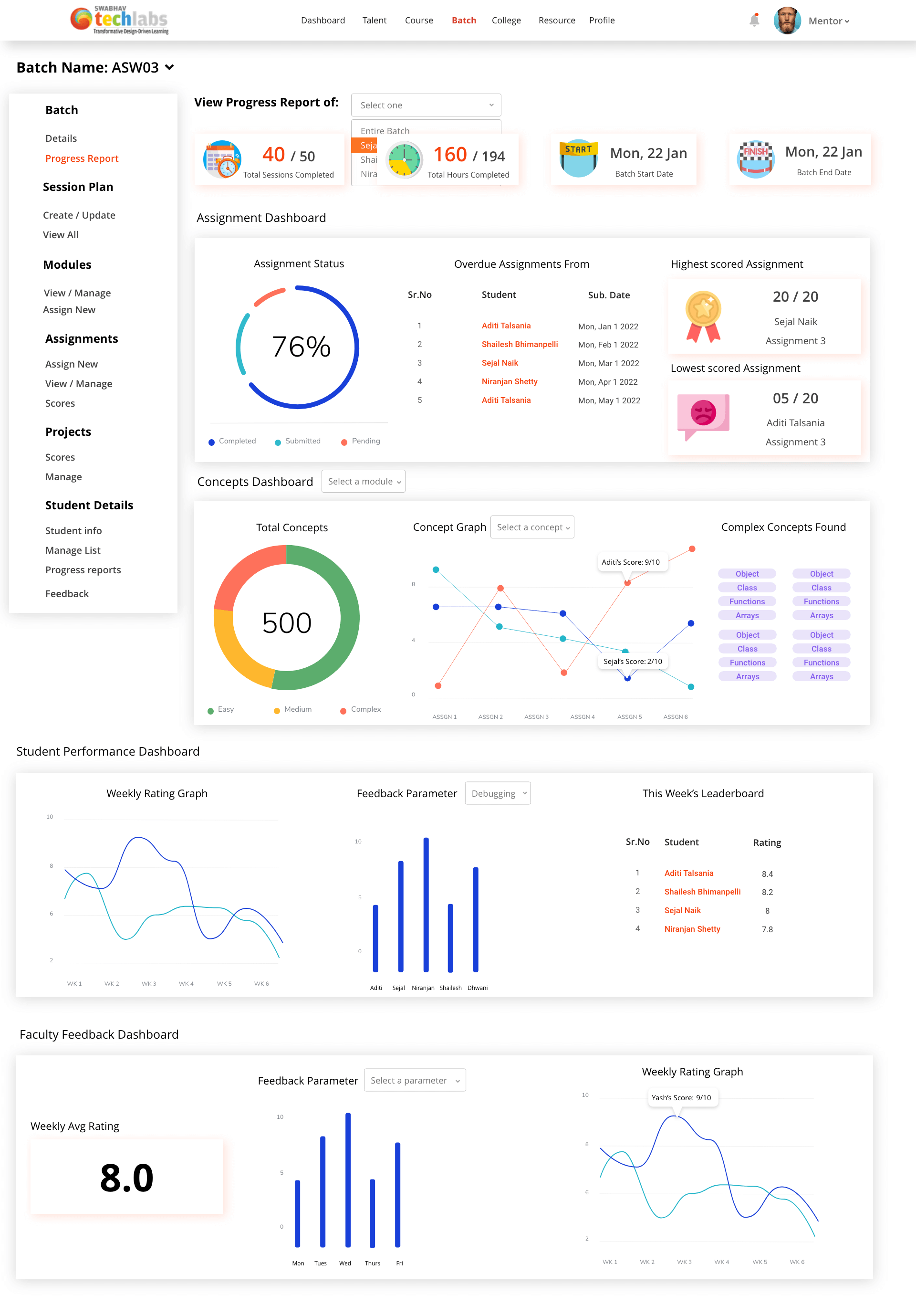Image resolution: width=916 pixels, height=1316 pixels.
Task: Toggle the Submitted legend in Assignment Status
Action: point(297,442)
